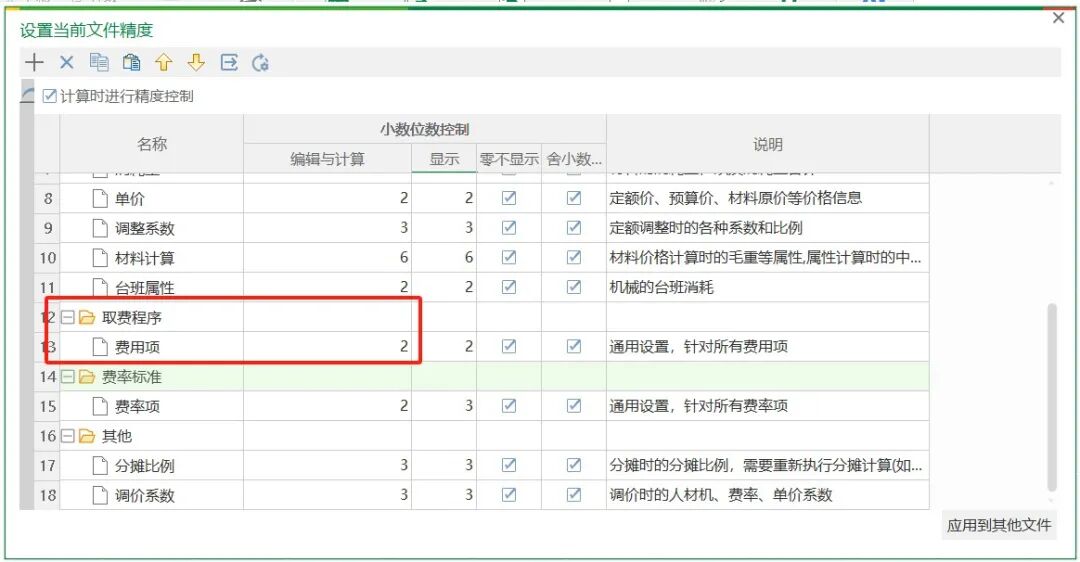Close the 设置当前文件精度 dialog
1080x562 pixels.
coord(1059,18)
